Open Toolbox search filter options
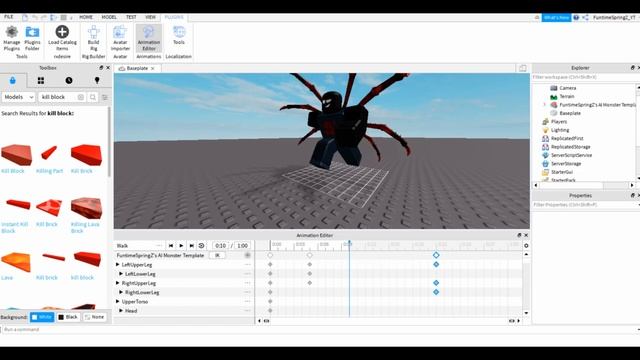 [105, 97]
